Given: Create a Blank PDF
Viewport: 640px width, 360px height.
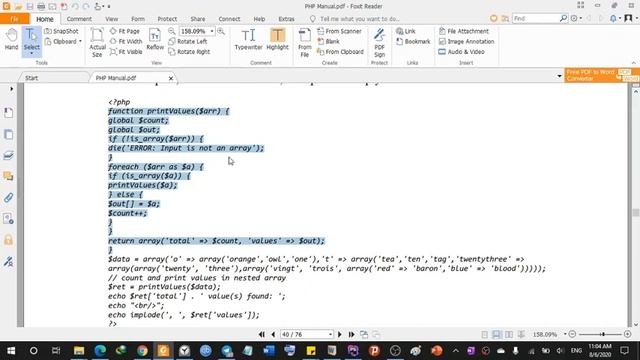Looking at the screenshot, I should coord(329,42).
